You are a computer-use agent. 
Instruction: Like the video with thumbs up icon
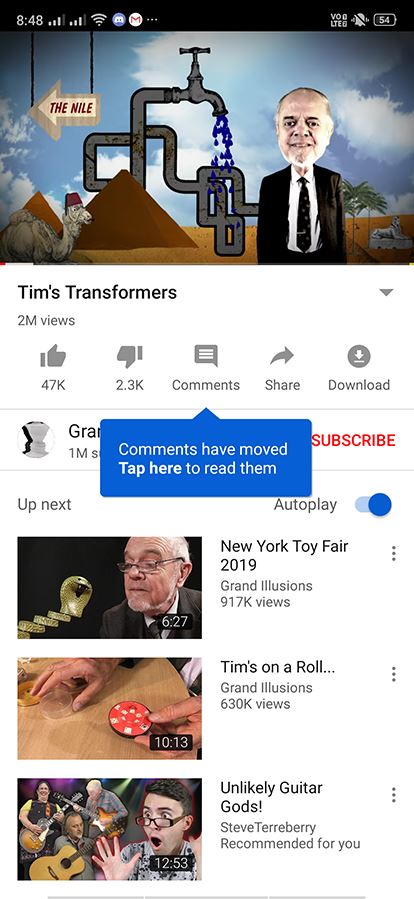(53, 356)
